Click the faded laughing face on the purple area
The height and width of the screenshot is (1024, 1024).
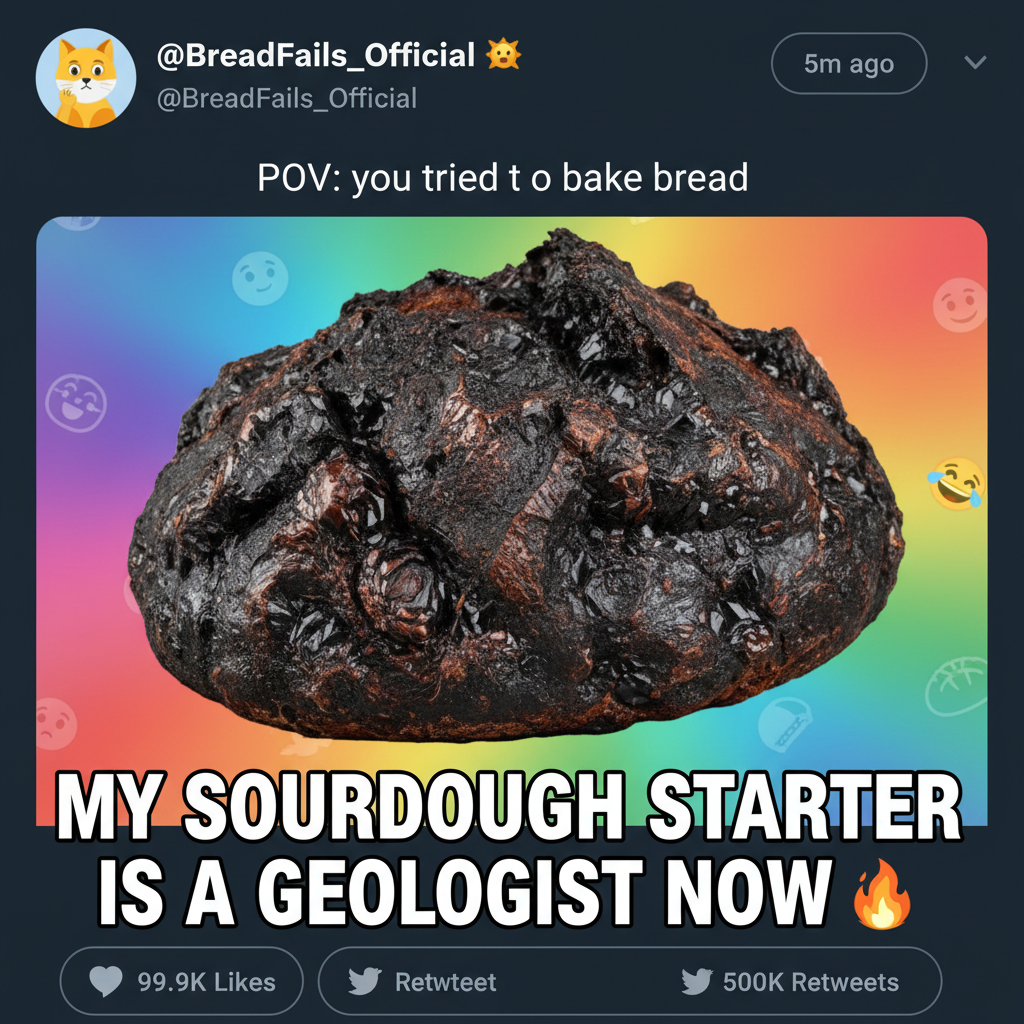click(76, 401)
